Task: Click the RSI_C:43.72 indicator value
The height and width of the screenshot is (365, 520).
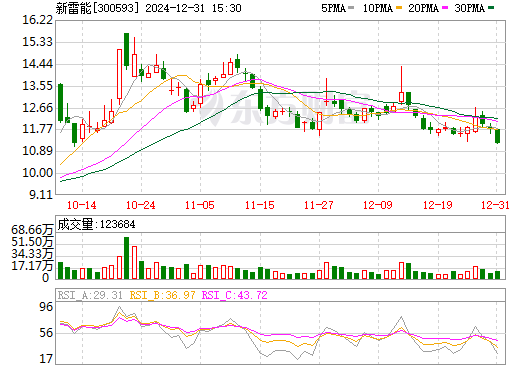Action: tap(235, 295)
